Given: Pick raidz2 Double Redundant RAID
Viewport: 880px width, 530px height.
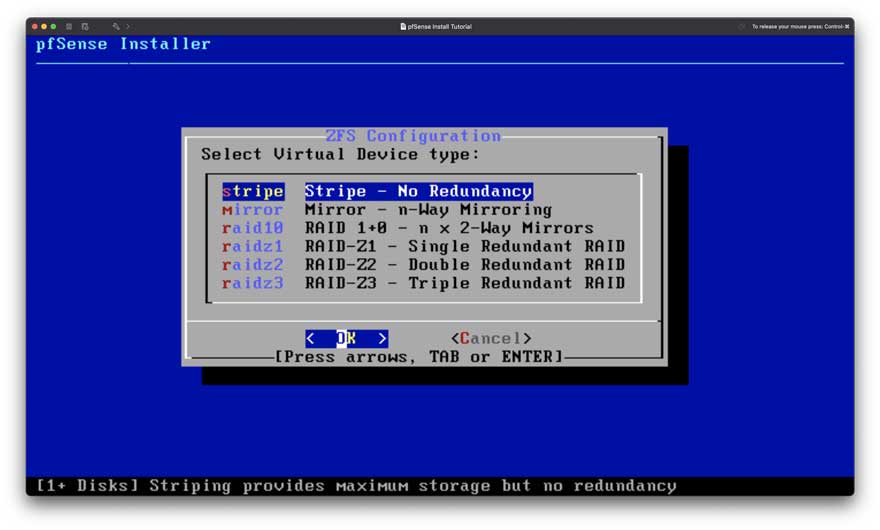Looking at the screenshot, I should coord(423,265).
